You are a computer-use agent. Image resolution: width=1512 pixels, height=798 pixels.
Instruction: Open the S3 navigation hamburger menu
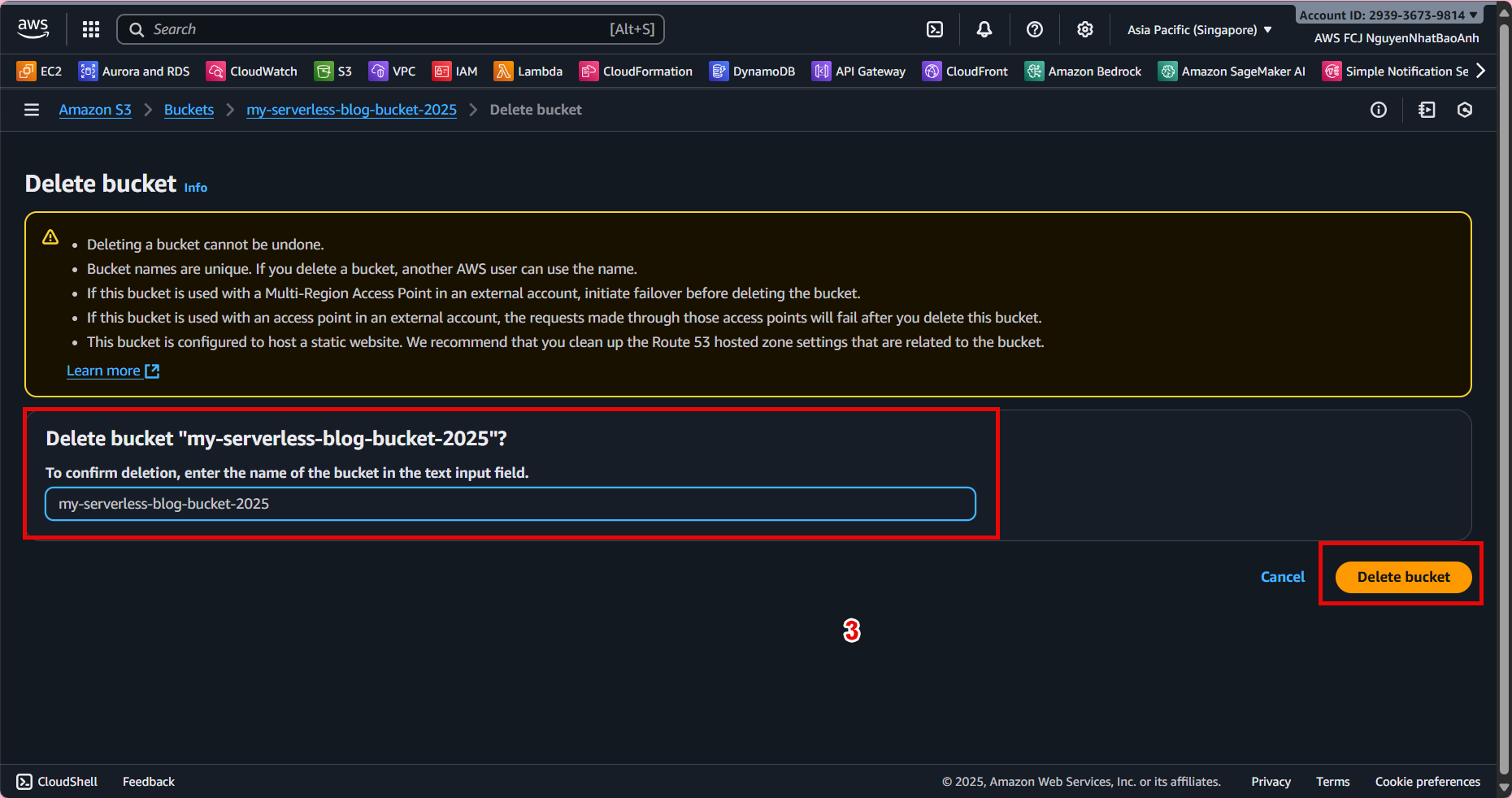tap(32, 110)
